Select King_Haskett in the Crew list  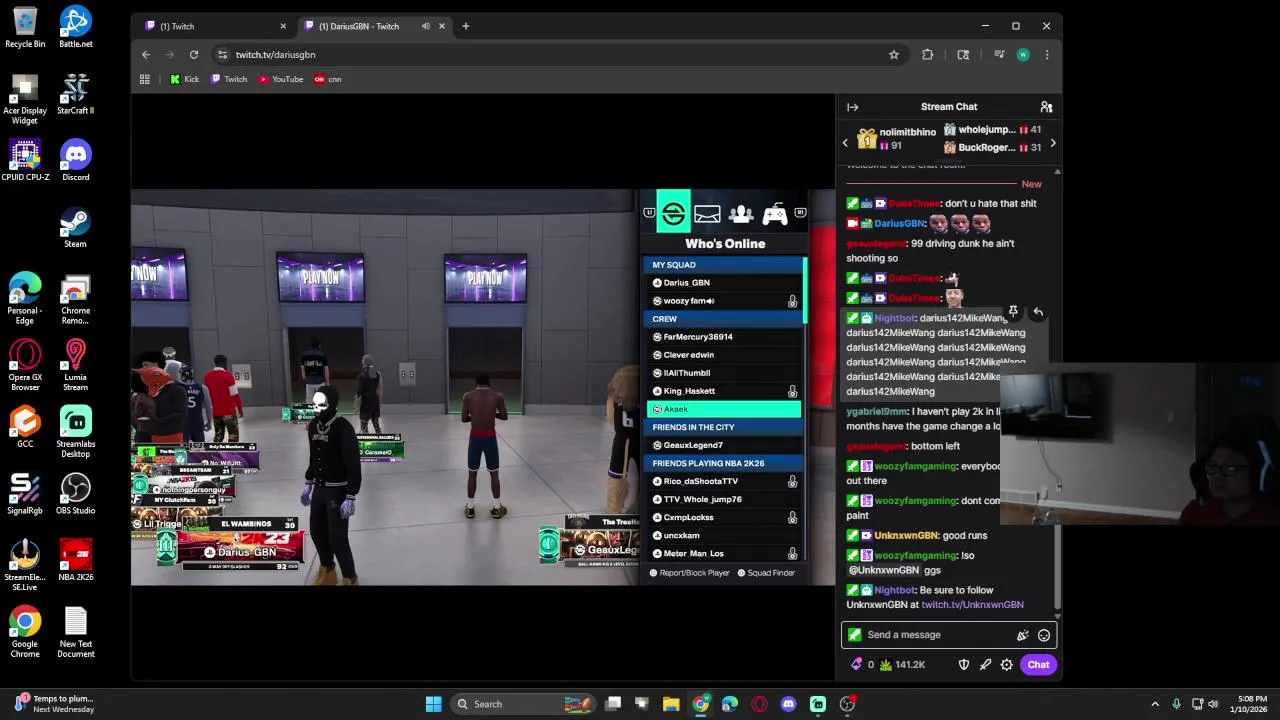tap(724, 391)
